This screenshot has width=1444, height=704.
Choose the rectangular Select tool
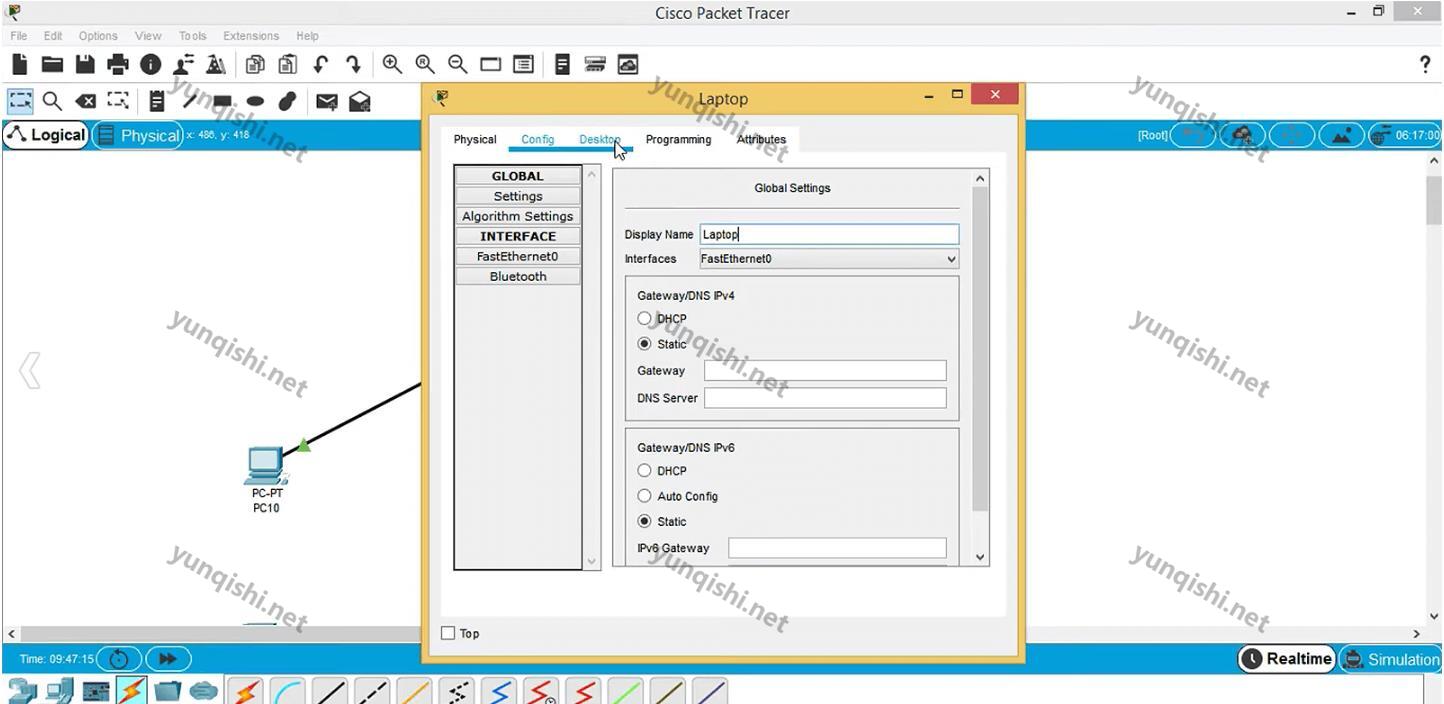(20, 101)
